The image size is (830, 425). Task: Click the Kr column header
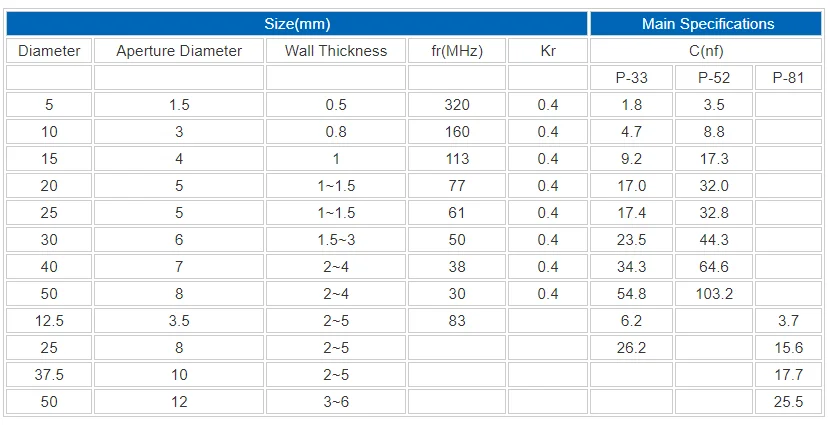pos(547,51)
